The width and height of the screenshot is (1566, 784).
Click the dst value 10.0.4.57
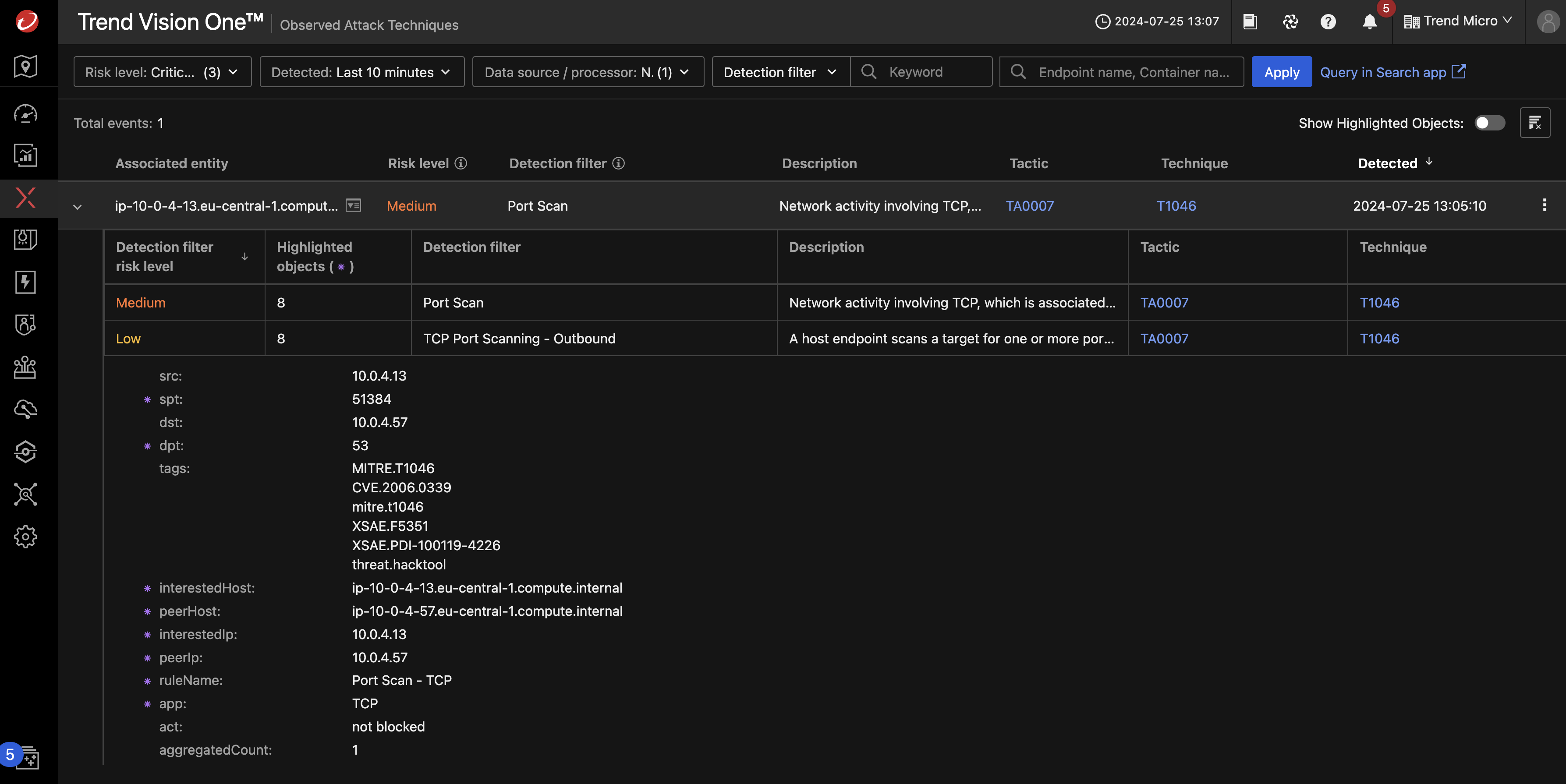point(379,422)
